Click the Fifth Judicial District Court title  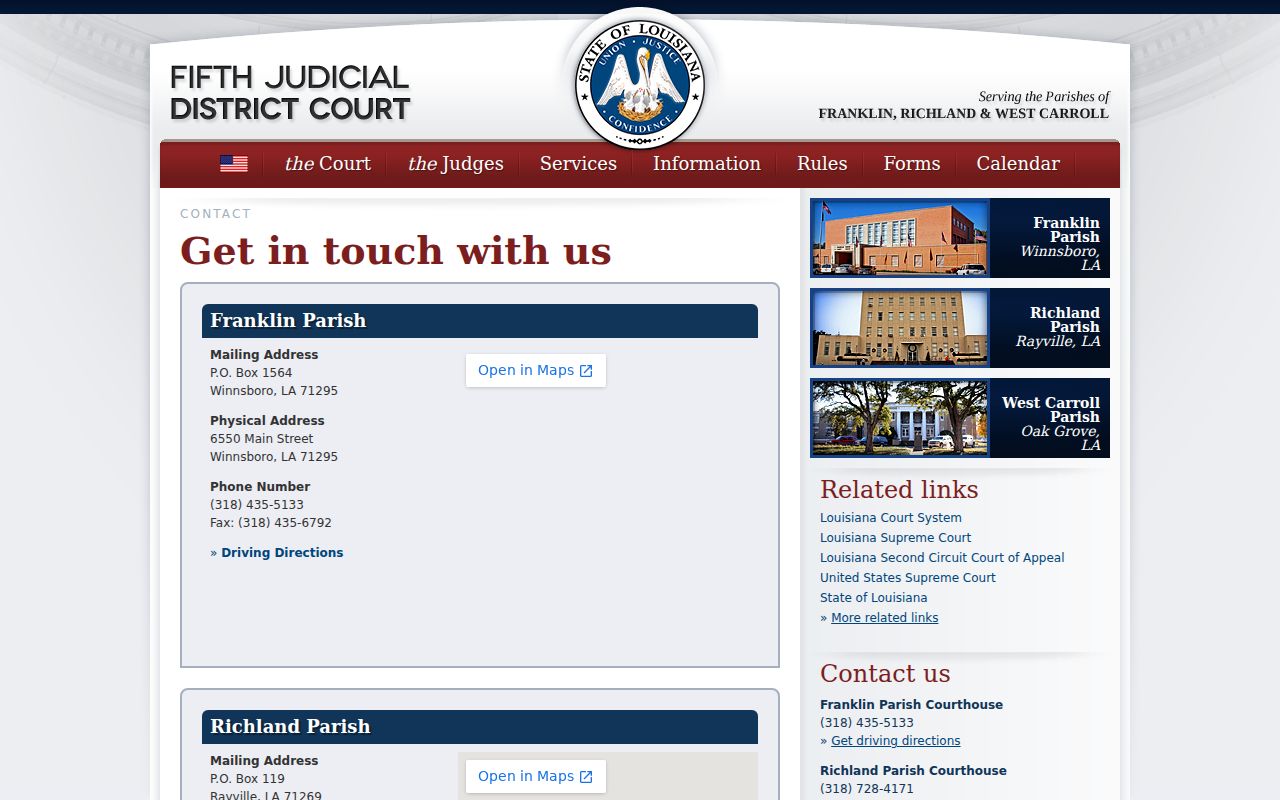pos(290,93)
